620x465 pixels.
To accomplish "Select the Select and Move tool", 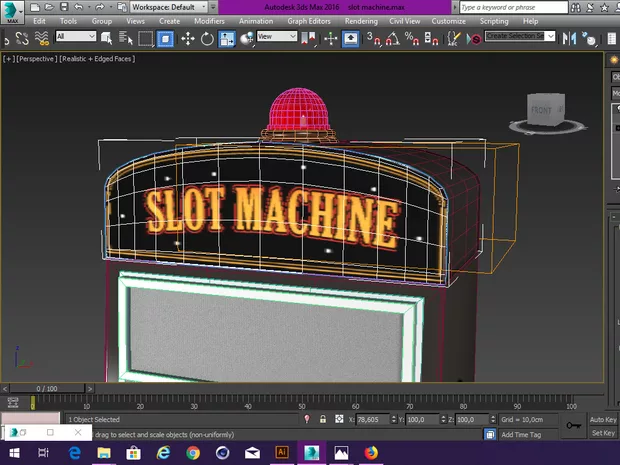I will click(x=187, y=38).
